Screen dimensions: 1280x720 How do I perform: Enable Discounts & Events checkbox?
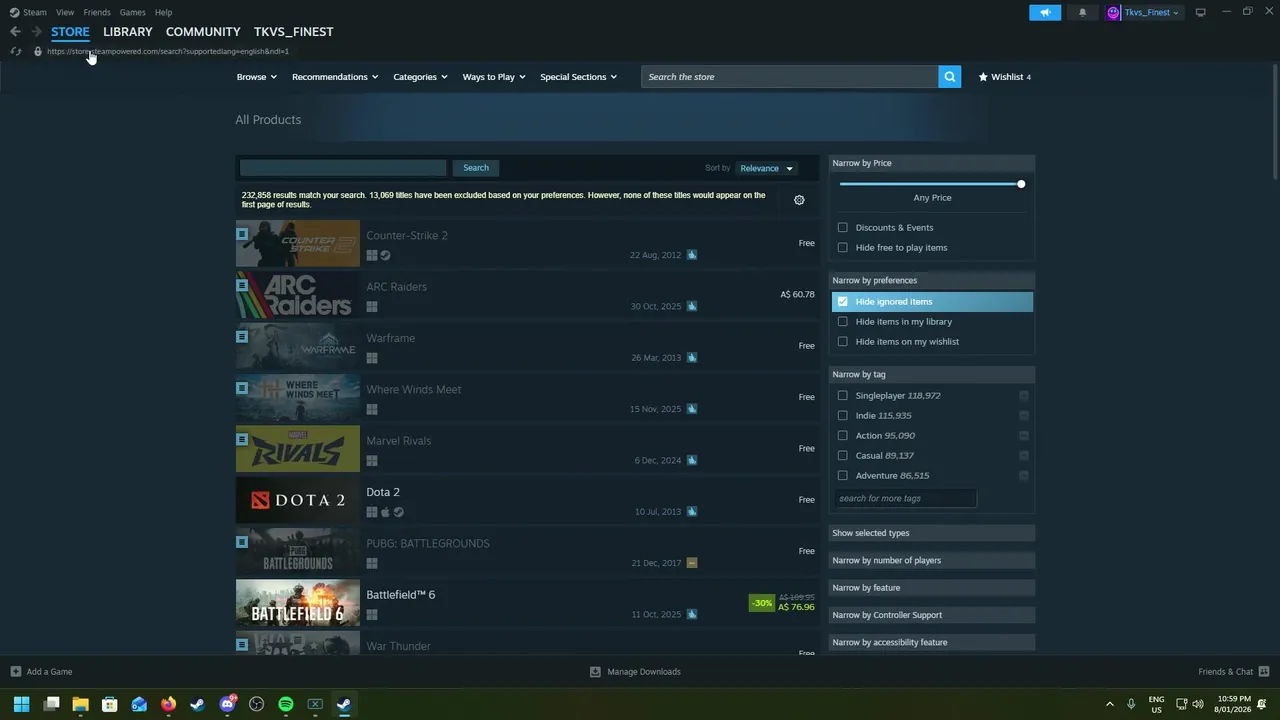tap(842, 228)
